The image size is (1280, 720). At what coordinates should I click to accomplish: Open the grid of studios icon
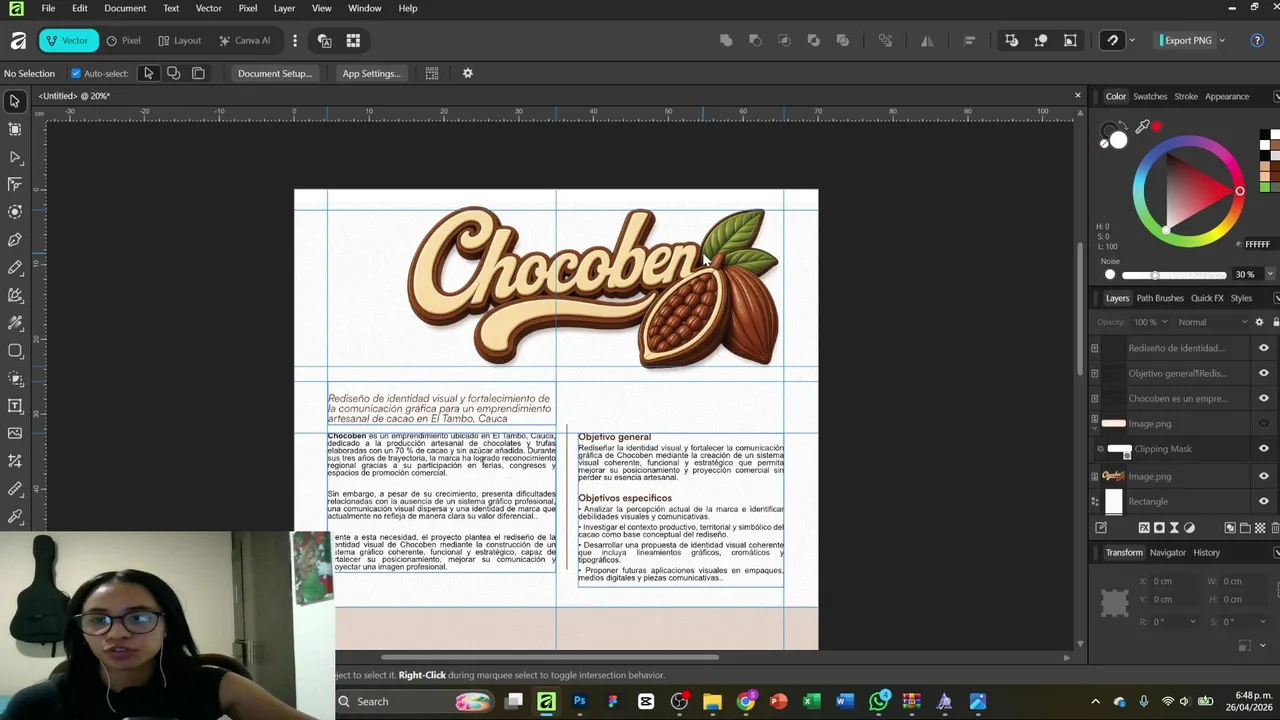353,40
